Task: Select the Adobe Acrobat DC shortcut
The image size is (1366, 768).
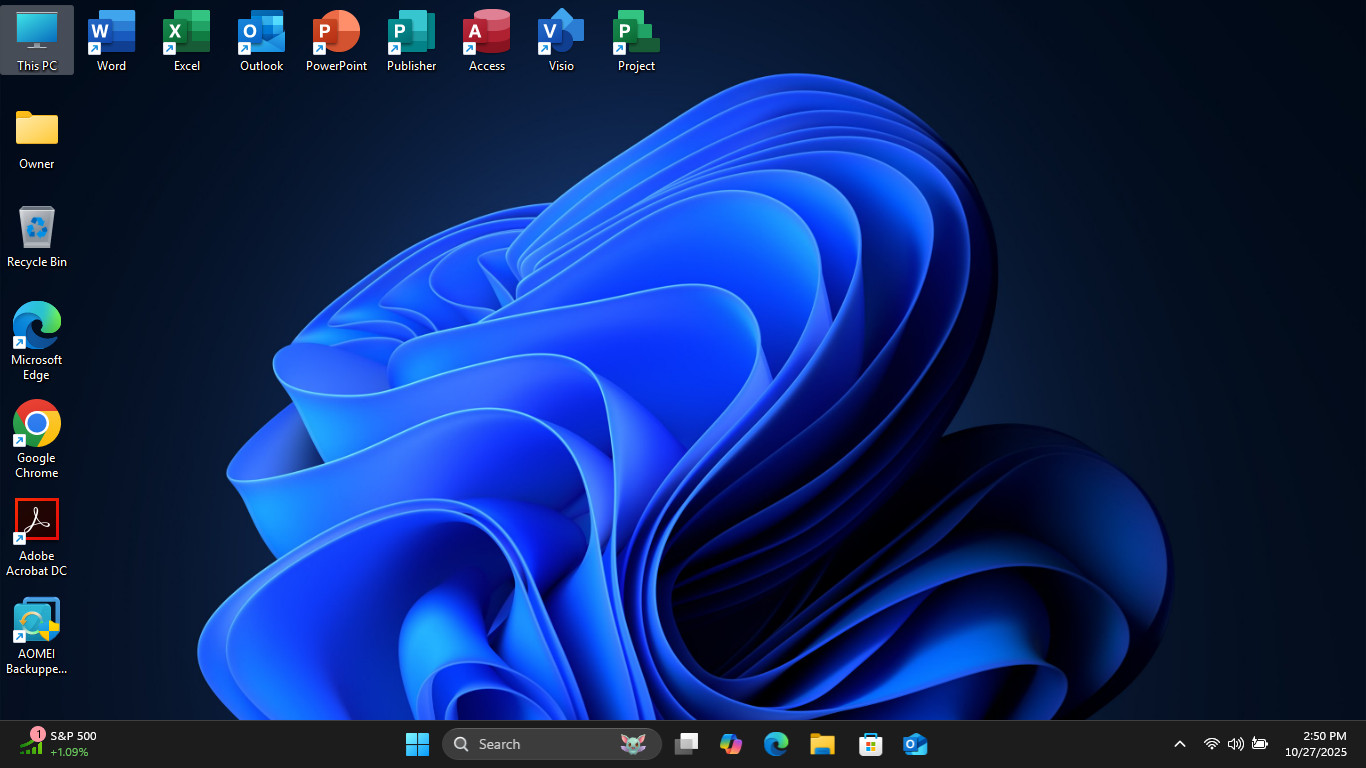Action: point(37,538)
